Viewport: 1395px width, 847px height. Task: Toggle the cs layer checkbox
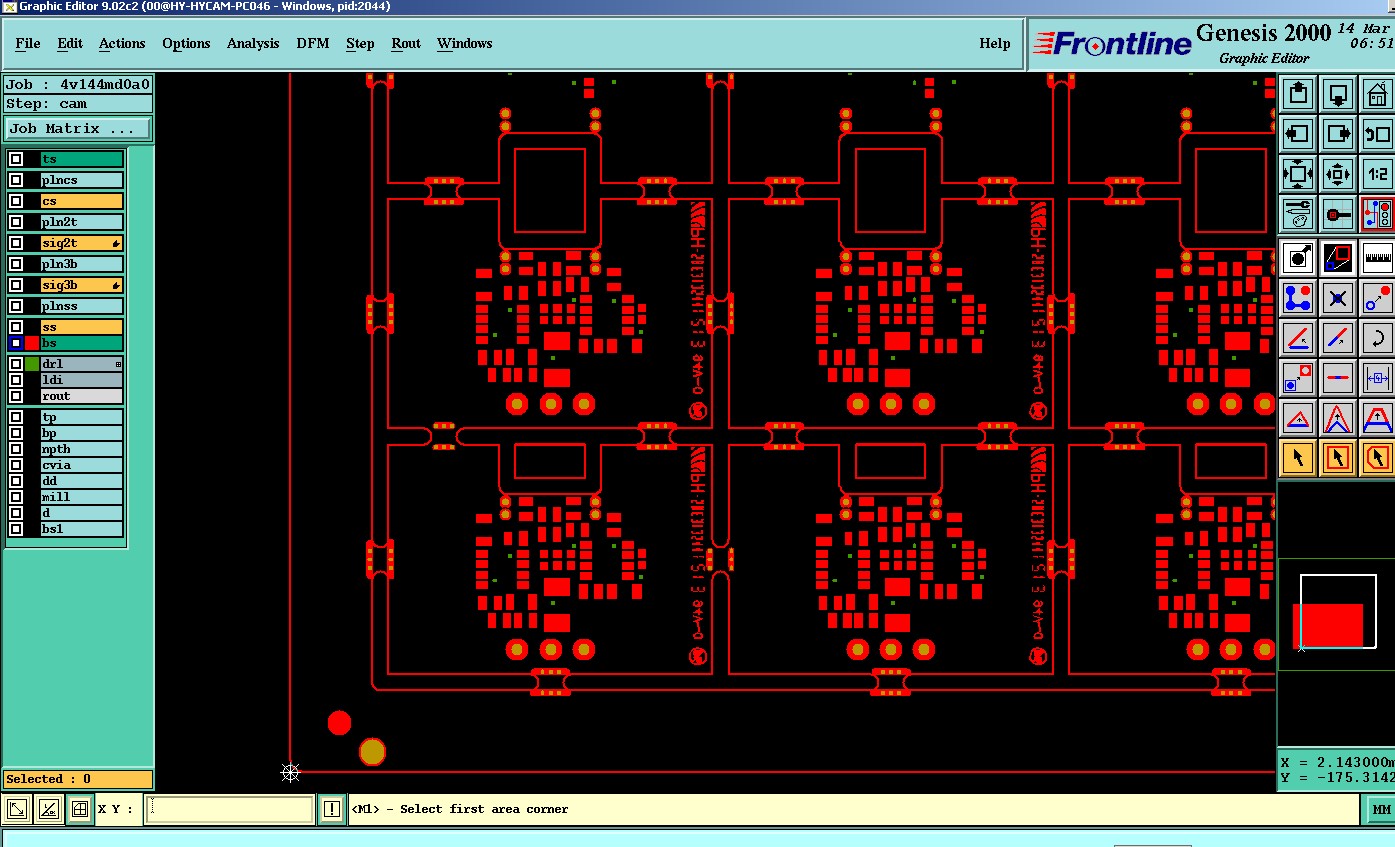[16, 201]
